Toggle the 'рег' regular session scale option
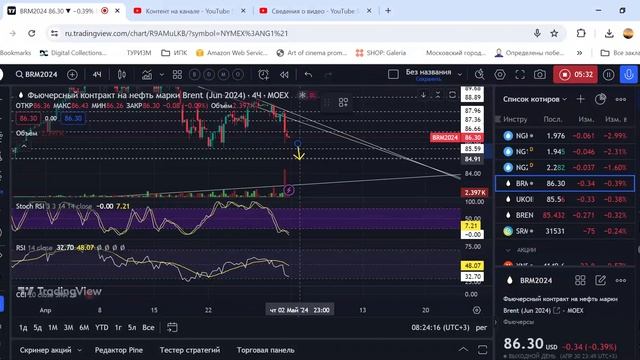The image size is (640, 360). pos(481,327)
